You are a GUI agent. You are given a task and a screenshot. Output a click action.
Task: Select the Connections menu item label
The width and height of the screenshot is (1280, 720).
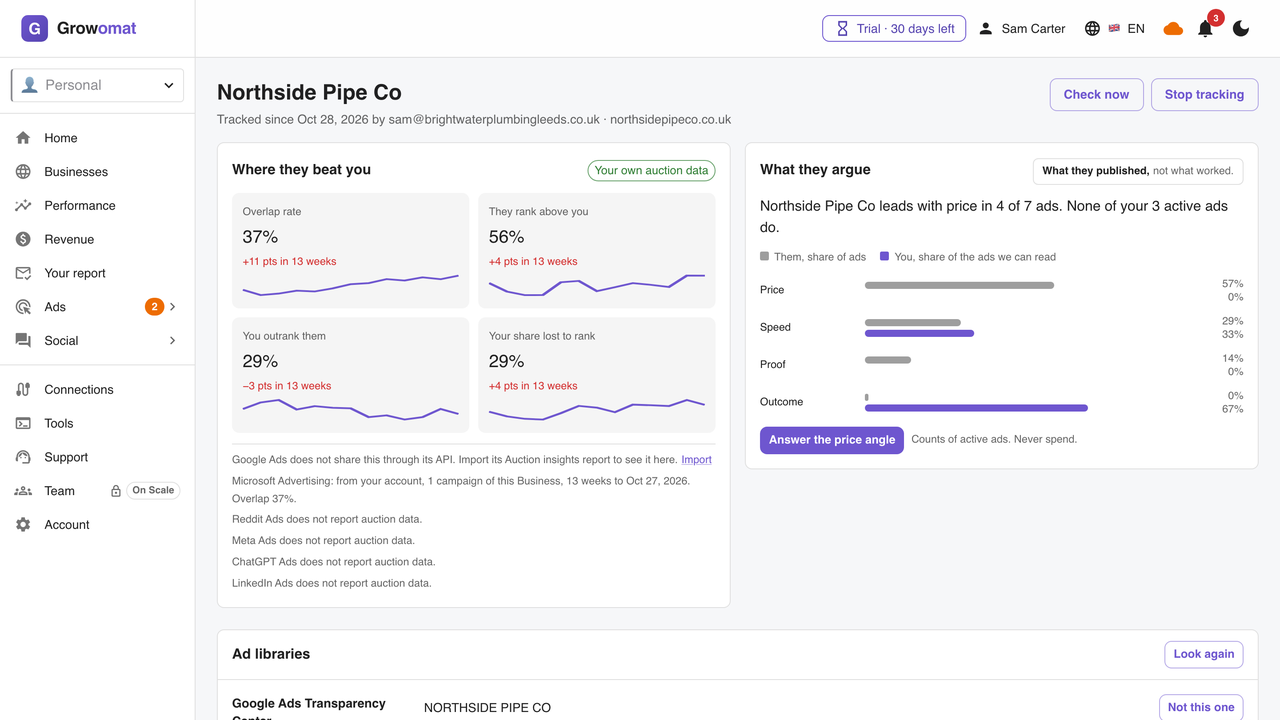(79, 390)
